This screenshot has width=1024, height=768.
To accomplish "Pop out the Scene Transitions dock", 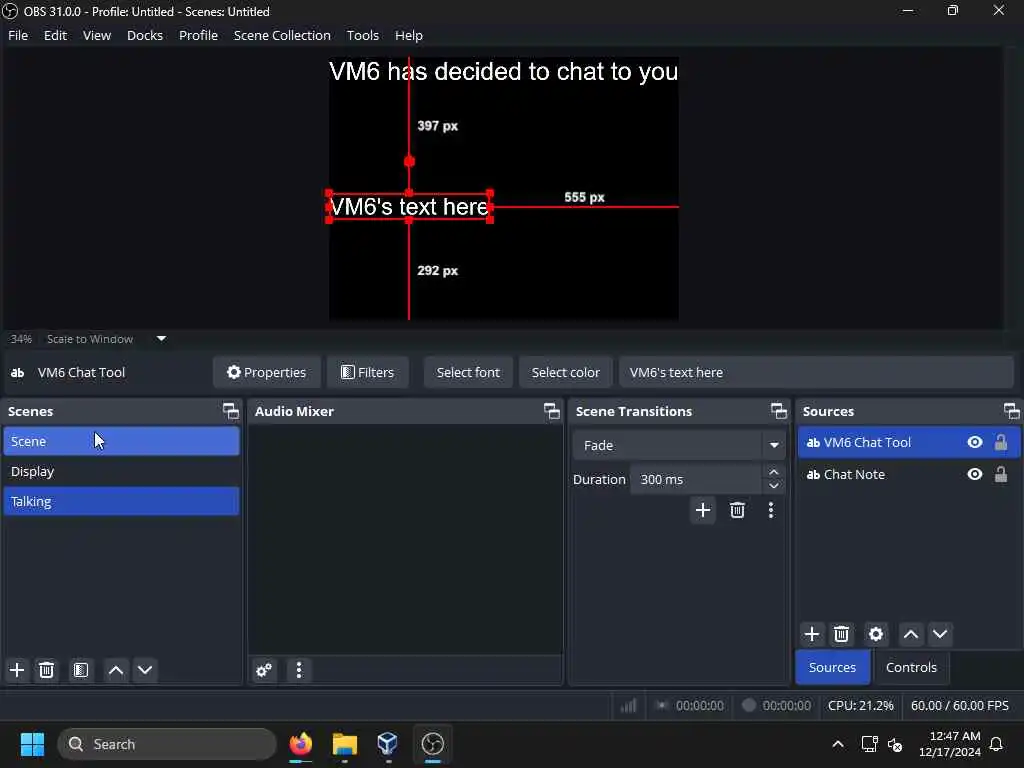I will 778,411.
